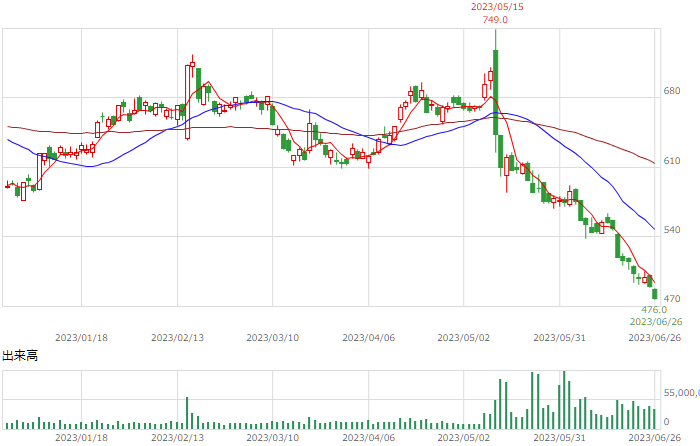
Task: Click the 749.0 peak value annotation
Action: 495,20
